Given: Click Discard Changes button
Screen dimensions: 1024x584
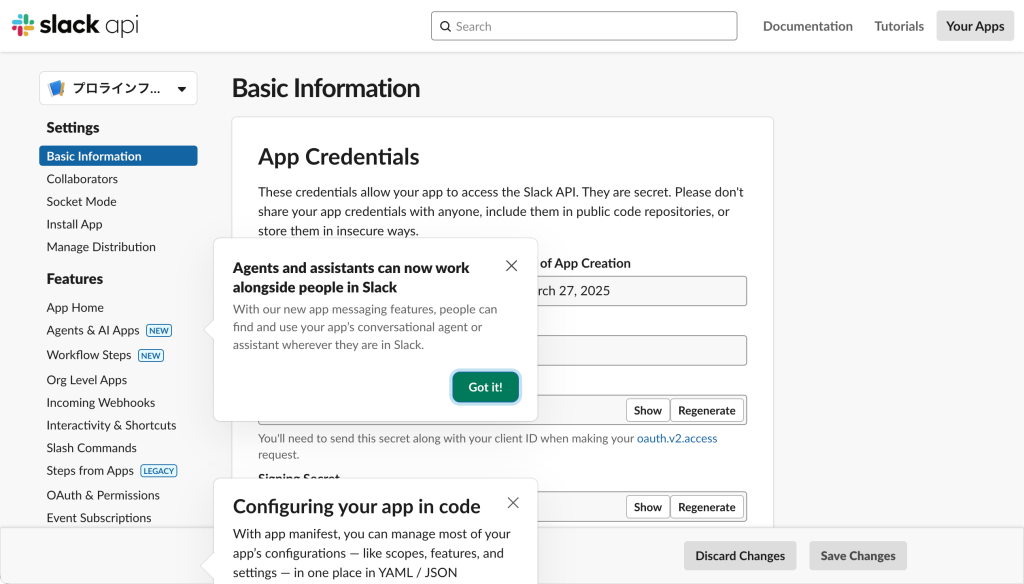Looking at the screenshot, I should tap(740, 556).
